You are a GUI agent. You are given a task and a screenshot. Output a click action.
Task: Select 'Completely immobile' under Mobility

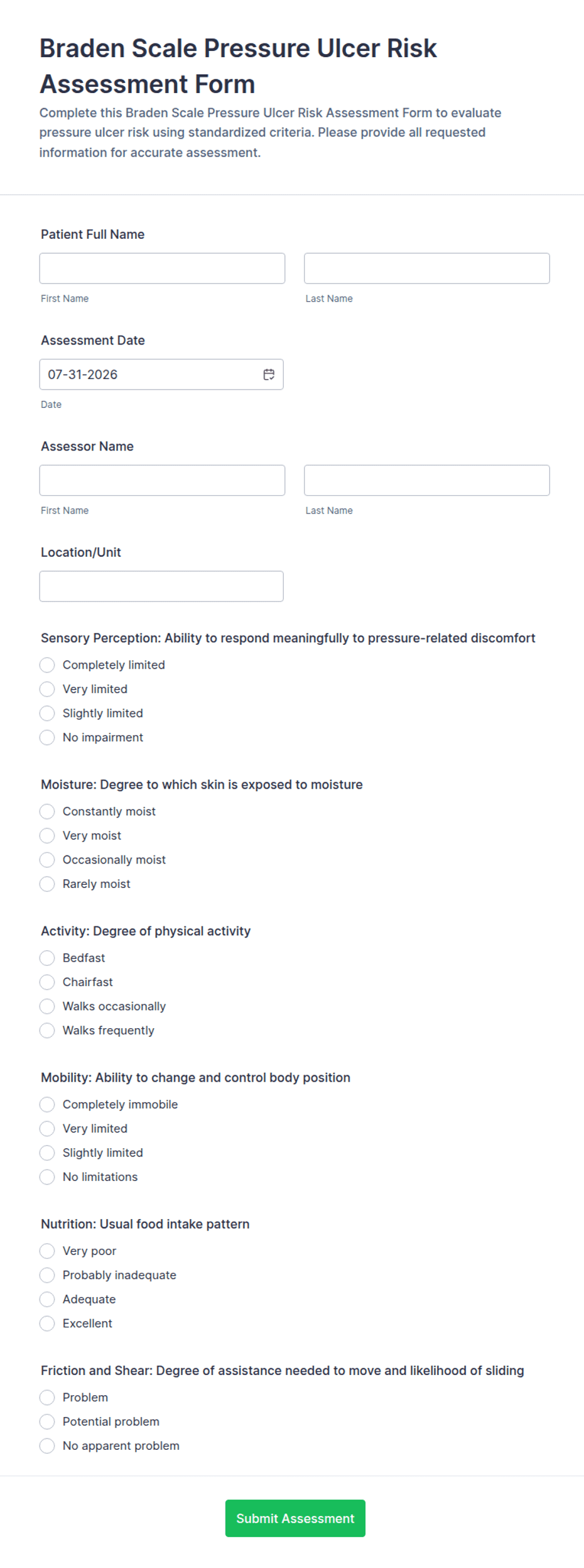tap(47, 1104)
